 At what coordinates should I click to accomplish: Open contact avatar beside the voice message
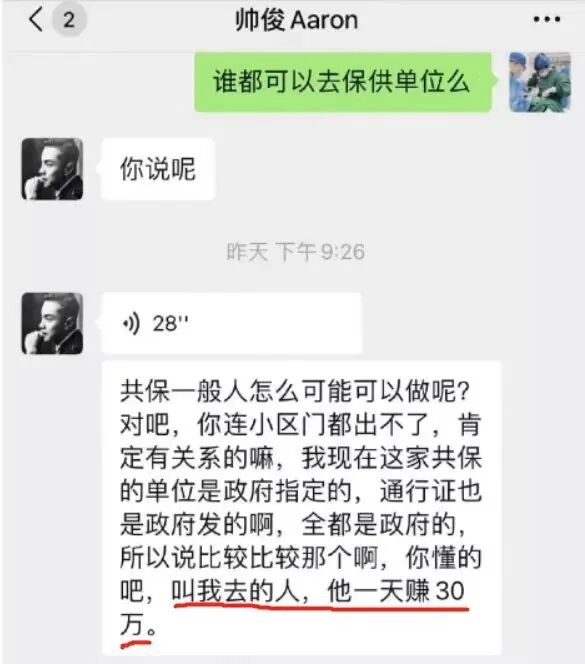52,324
